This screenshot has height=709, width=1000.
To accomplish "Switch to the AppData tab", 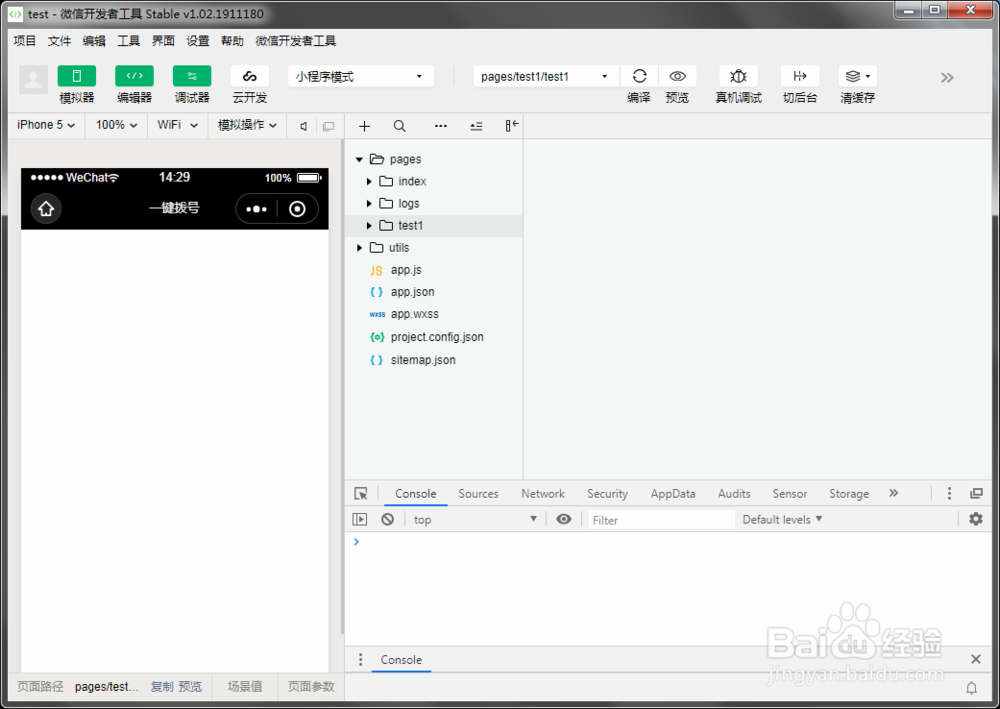I will pyautogui.click(x=673, y=493).
